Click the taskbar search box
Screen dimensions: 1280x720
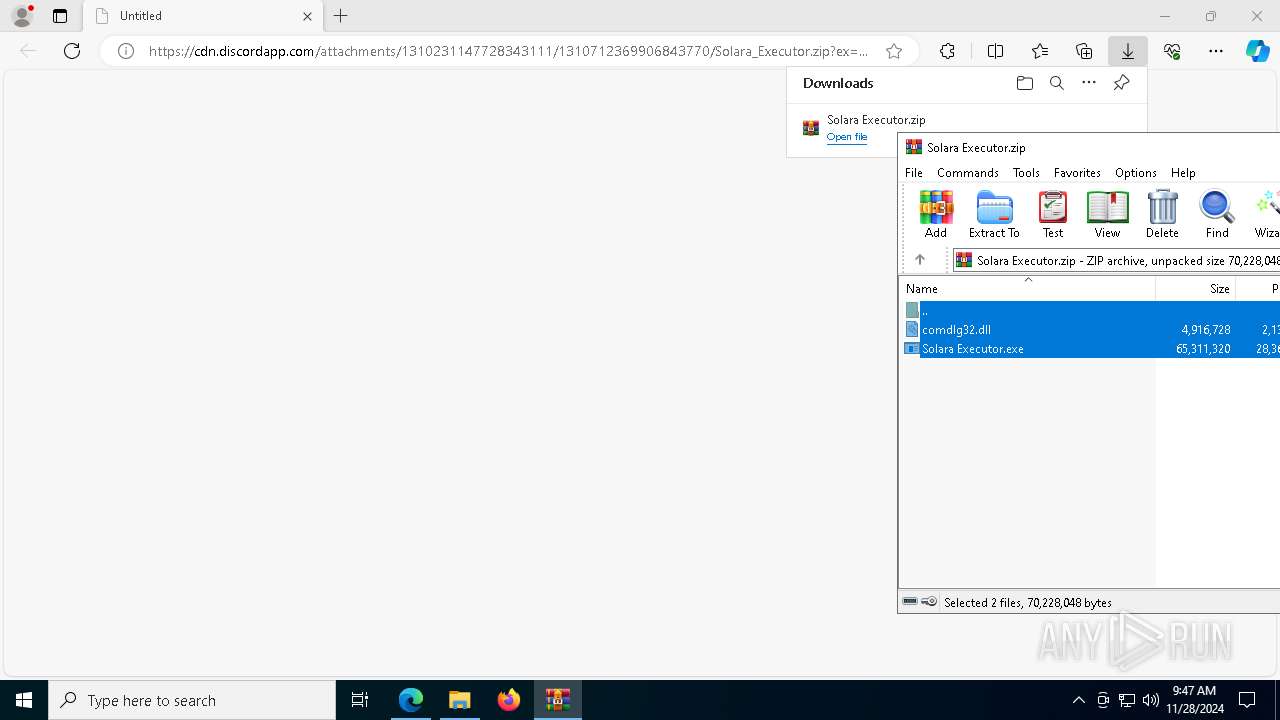point(192,700)
